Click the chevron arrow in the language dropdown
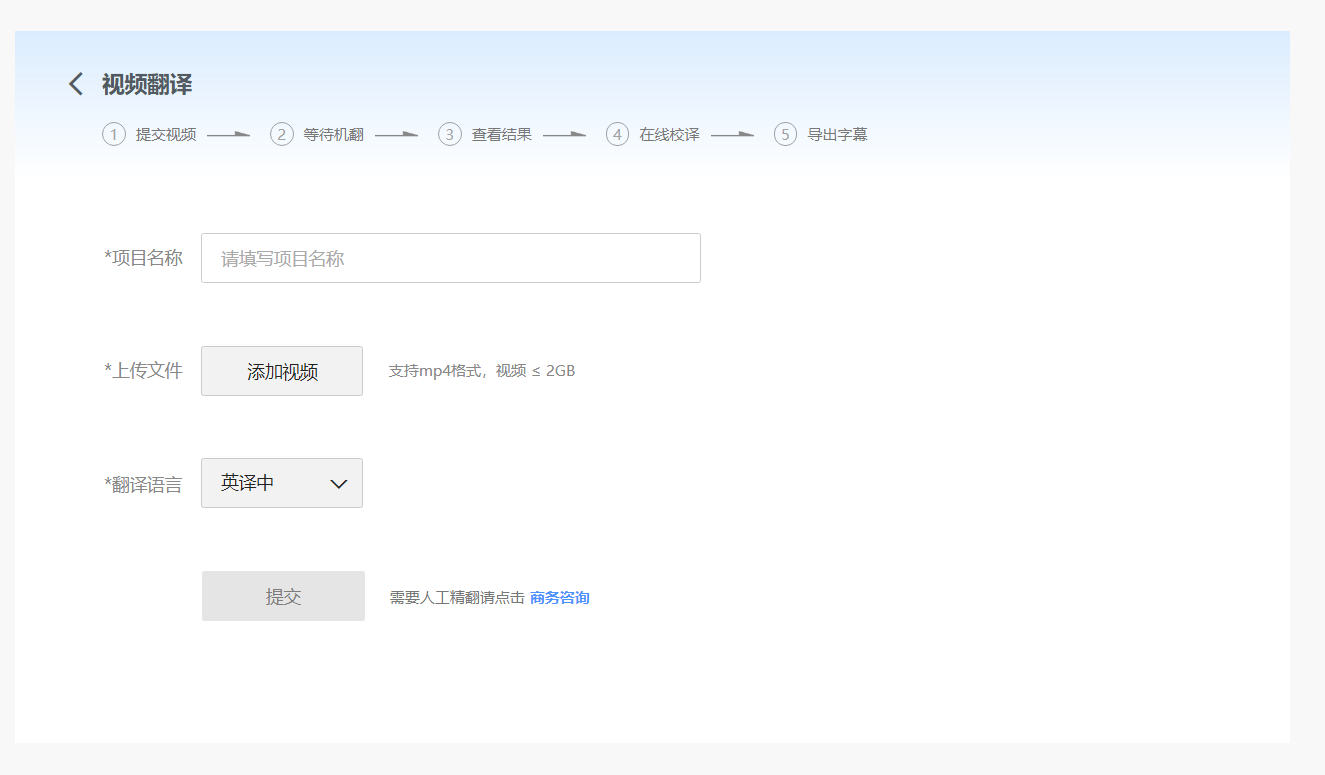 coord(339,484)
